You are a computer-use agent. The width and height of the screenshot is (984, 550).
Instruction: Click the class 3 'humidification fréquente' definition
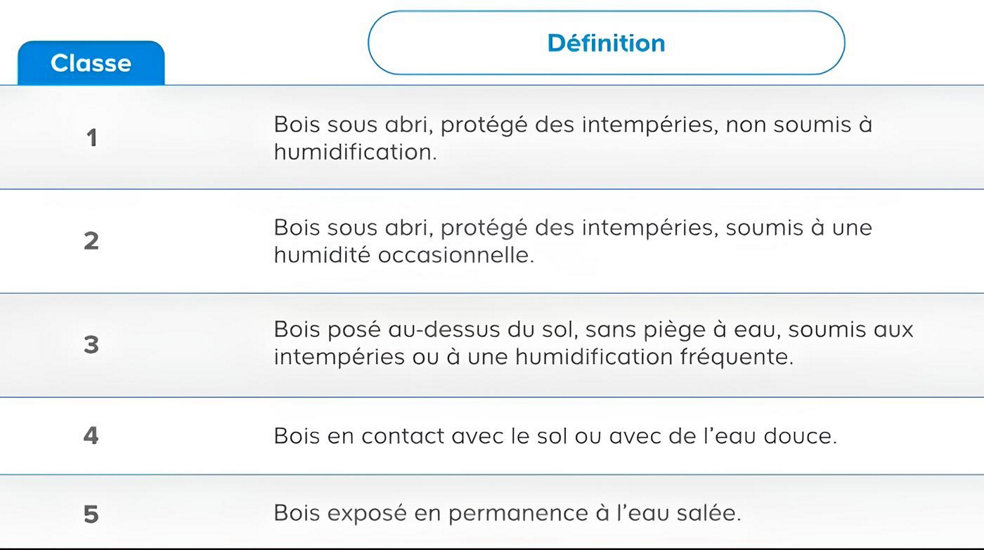594,343
